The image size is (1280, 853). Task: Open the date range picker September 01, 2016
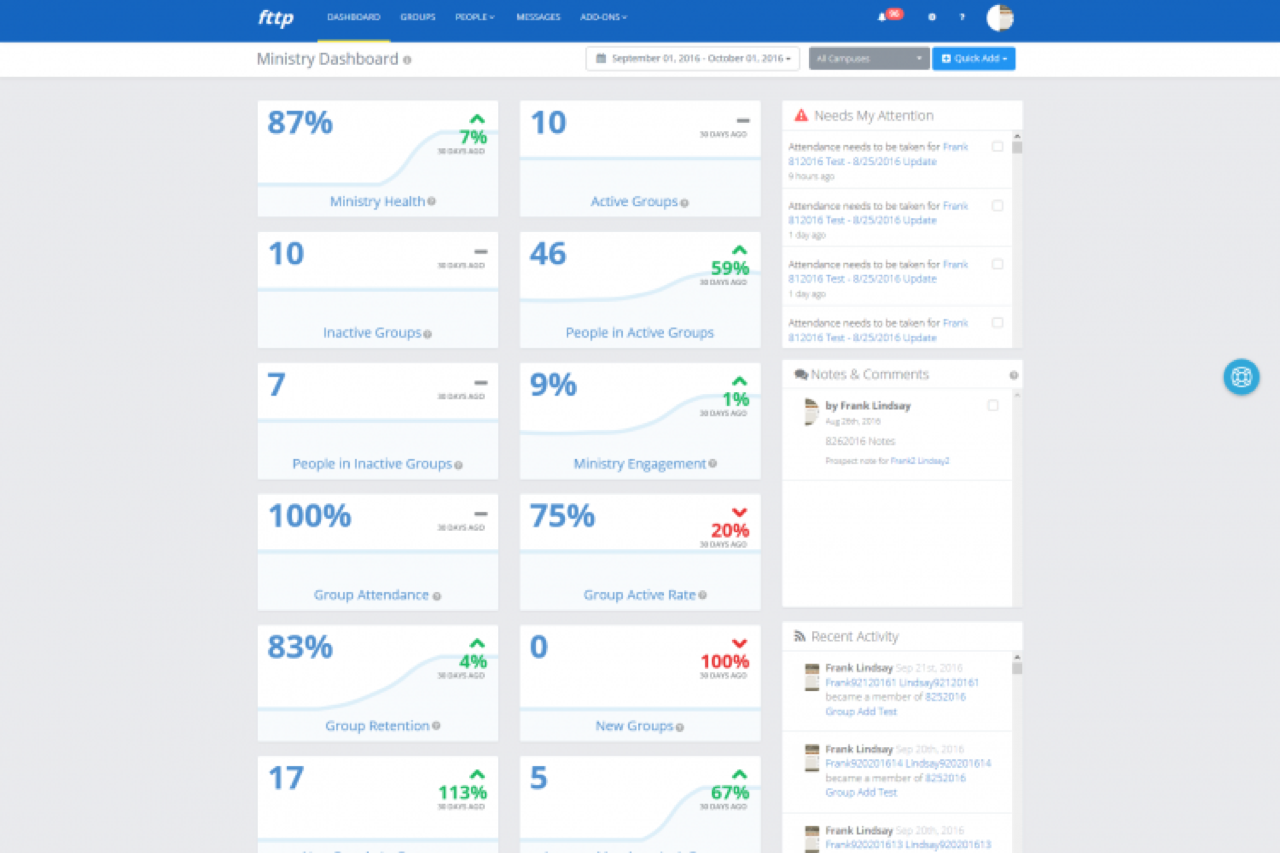click(x=693, y=59)
